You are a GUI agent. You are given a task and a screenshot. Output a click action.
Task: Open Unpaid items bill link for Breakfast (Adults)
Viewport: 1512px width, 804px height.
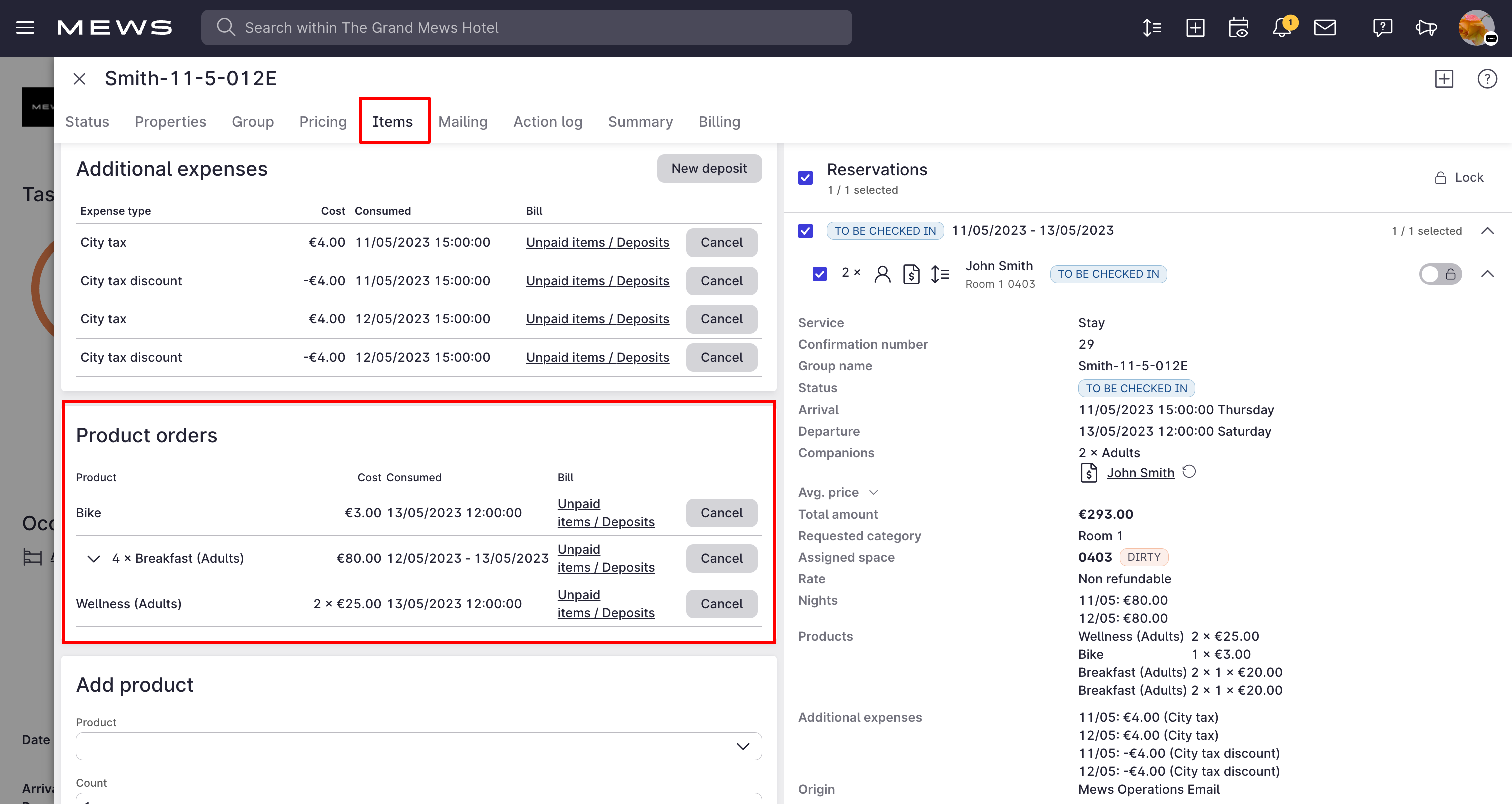[x=606, y=559]
